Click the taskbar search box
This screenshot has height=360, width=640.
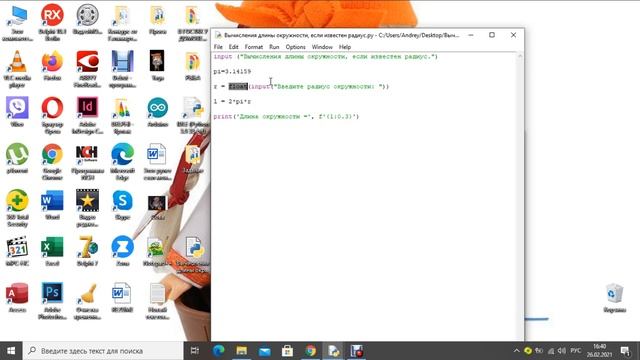[103, 351]
